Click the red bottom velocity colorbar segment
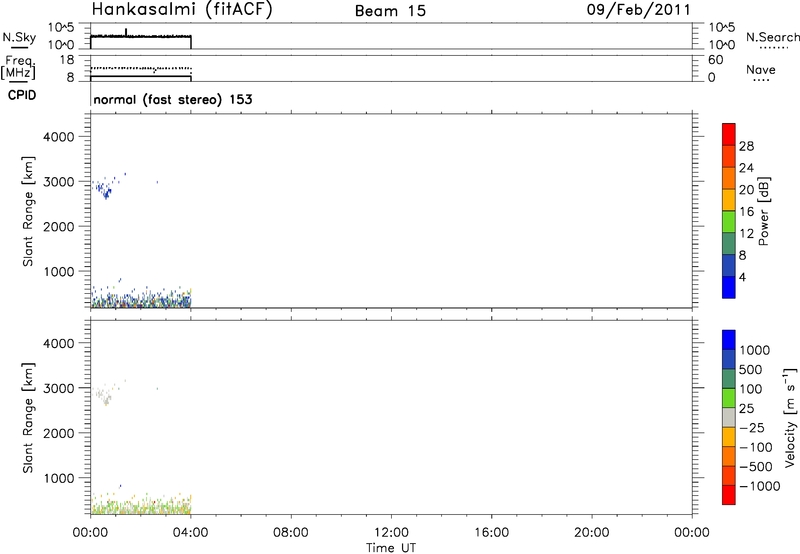This screenshot has width=800, height=554. point(729,495)
